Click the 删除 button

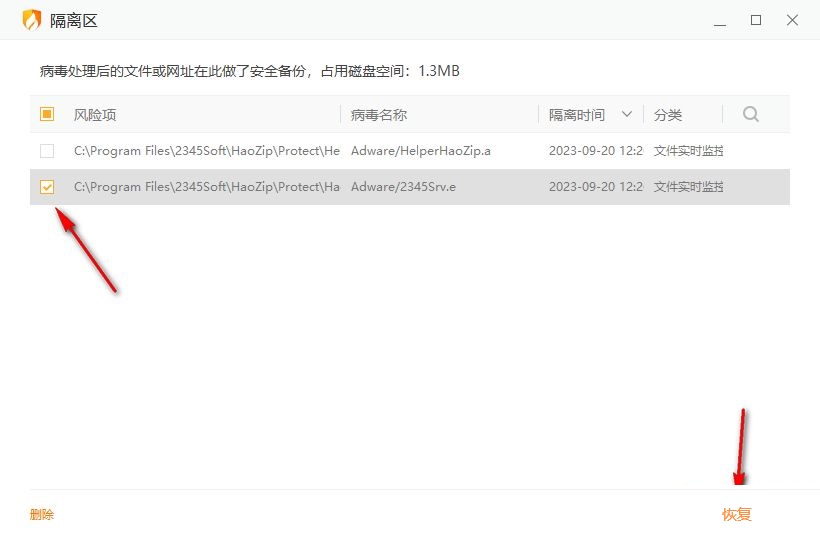click(x=42, y=514)
